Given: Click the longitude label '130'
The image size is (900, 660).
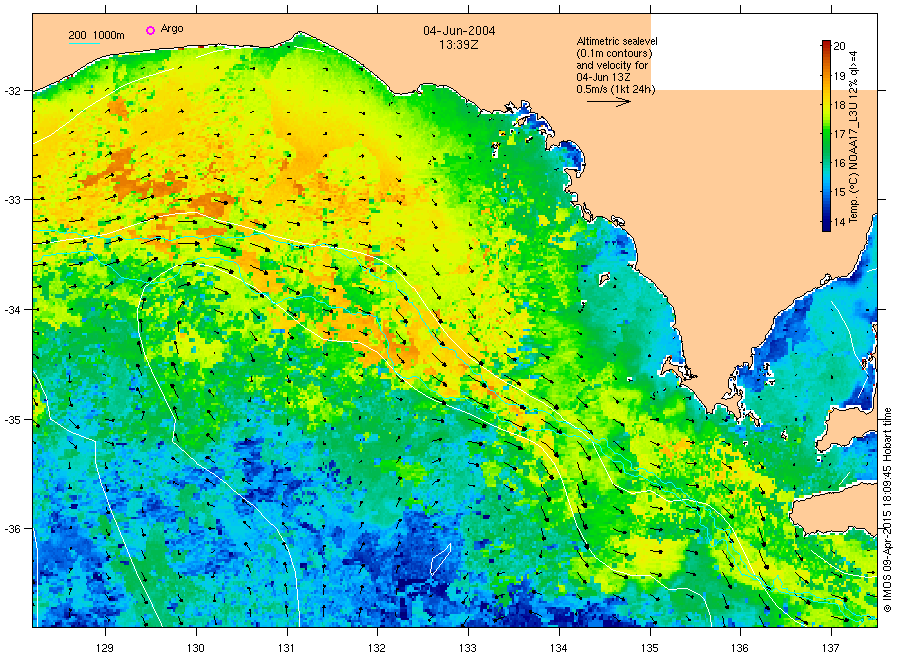Looking at the screenshot, I should point(196,648).
